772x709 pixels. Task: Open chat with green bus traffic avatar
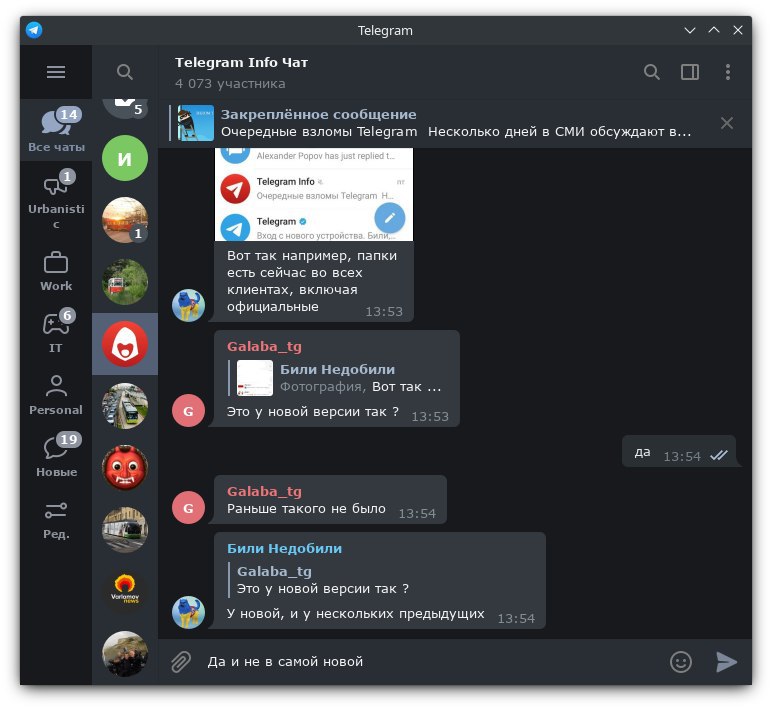pos(125,406)
